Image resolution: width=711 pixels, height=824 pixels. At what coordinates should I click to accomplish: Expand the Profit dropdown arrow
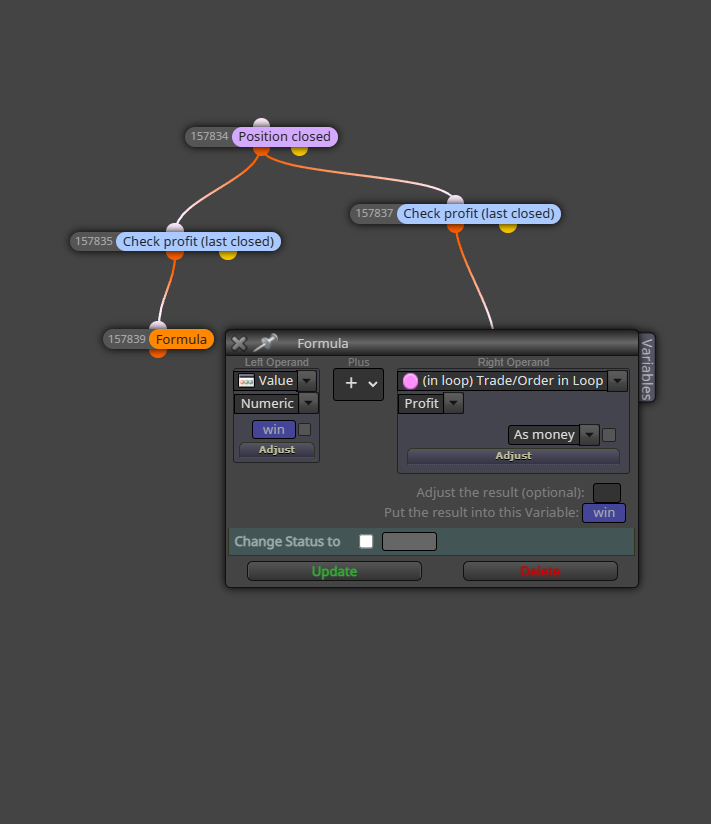(x=454, y=403)
